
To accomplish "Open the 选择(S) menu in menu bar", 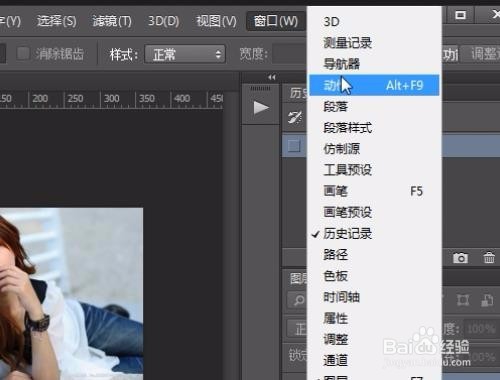I will click(x=56, y=21).
